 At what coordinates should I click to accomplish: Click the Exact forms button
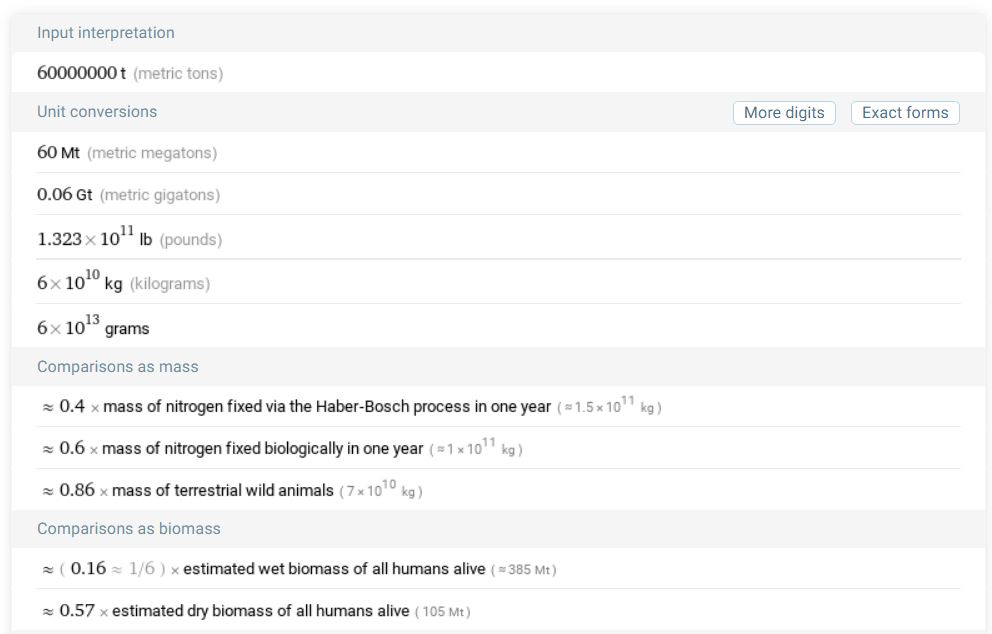tap(904, 113)
